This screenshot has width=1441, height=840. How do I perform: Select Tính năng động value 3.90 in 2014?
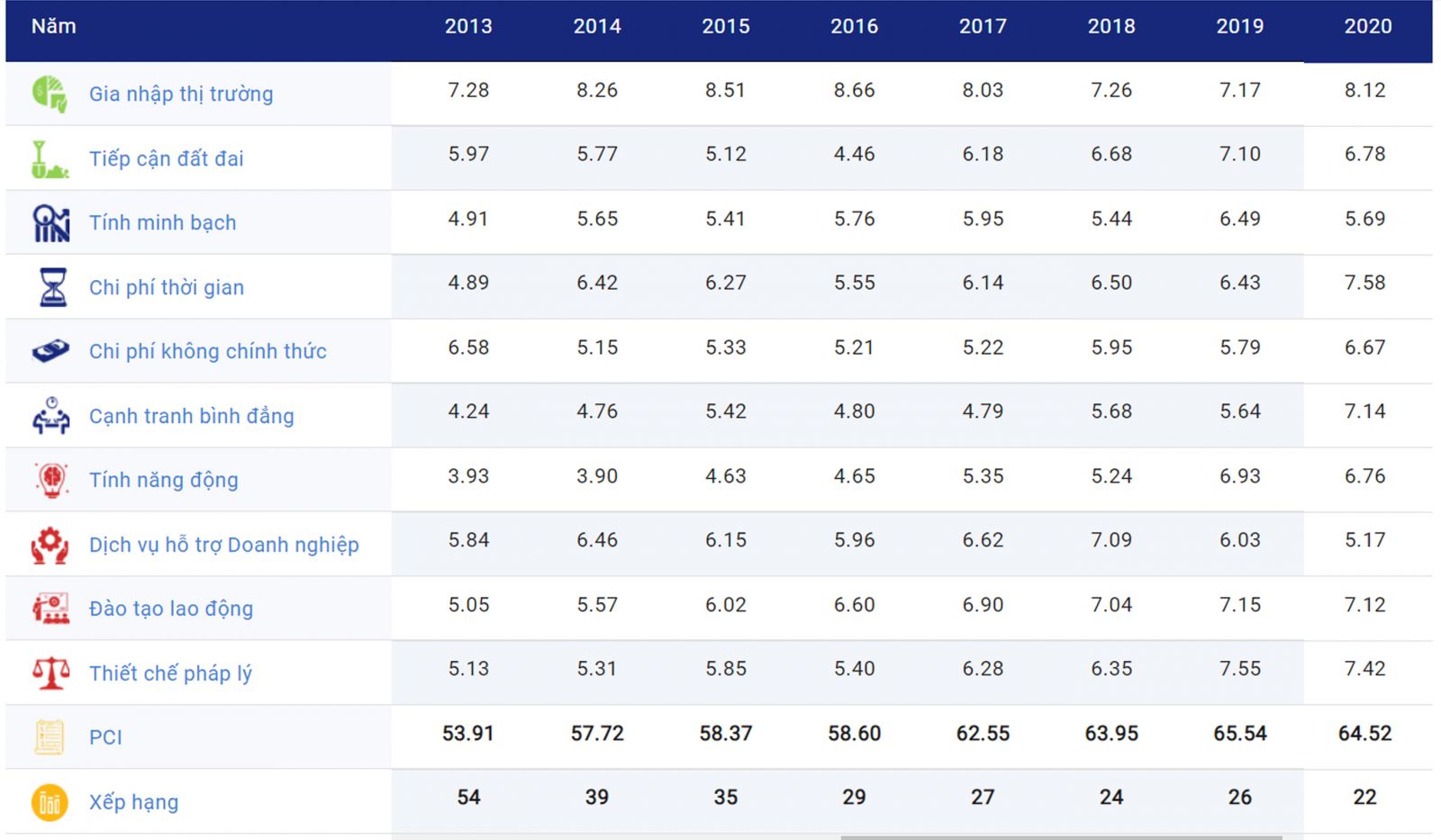(597, 476)
